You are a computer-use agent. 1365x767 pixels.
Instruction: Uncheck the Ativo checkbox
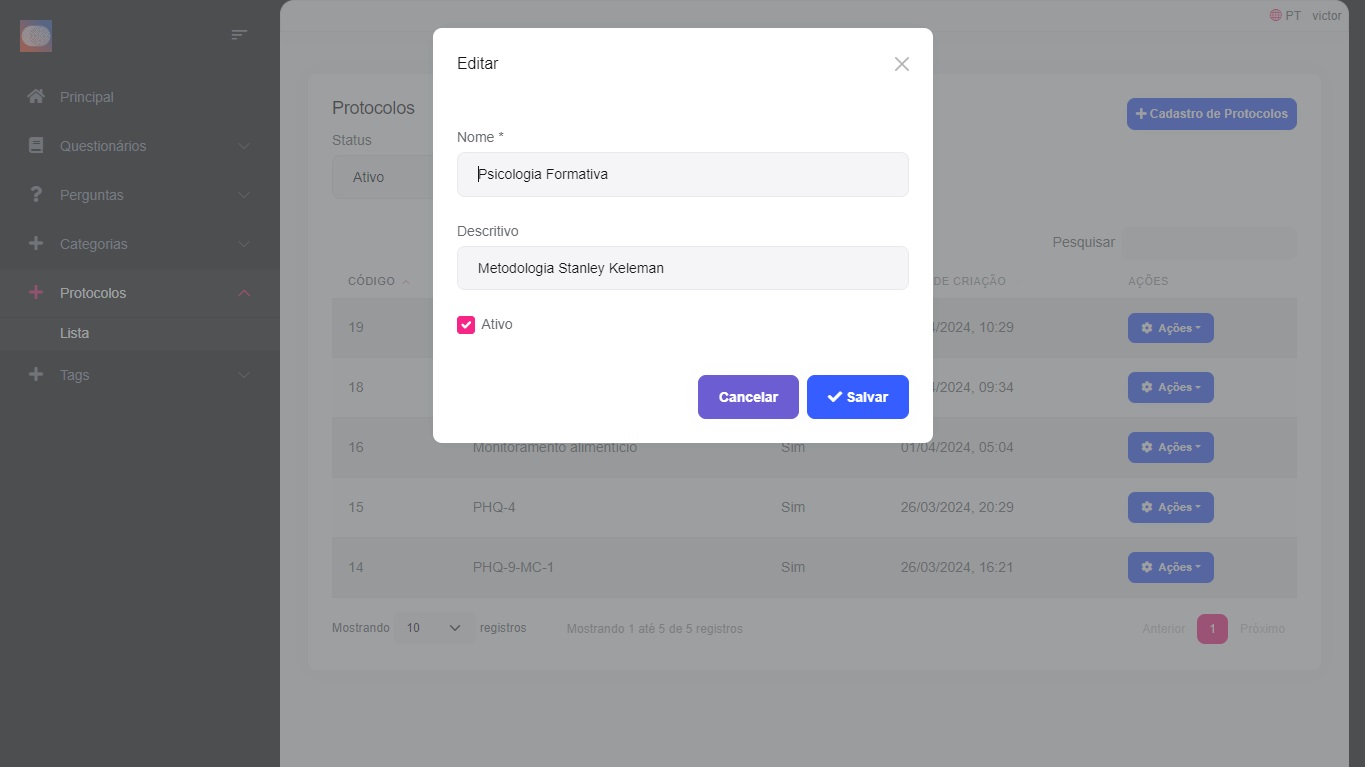pos(466,325)
